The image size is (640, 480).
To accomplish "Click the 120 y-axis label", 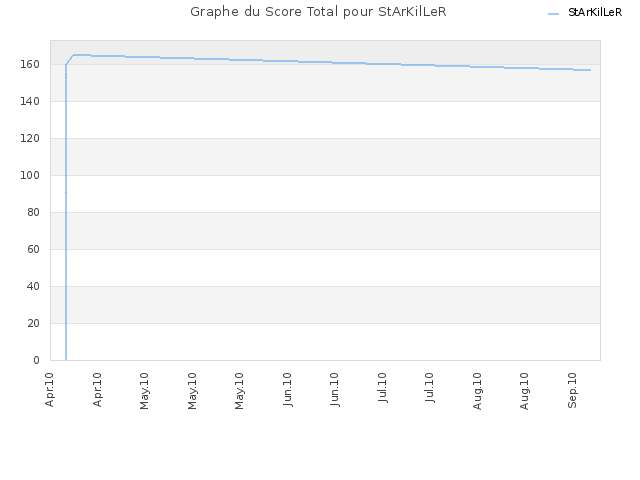I will 30,138.
